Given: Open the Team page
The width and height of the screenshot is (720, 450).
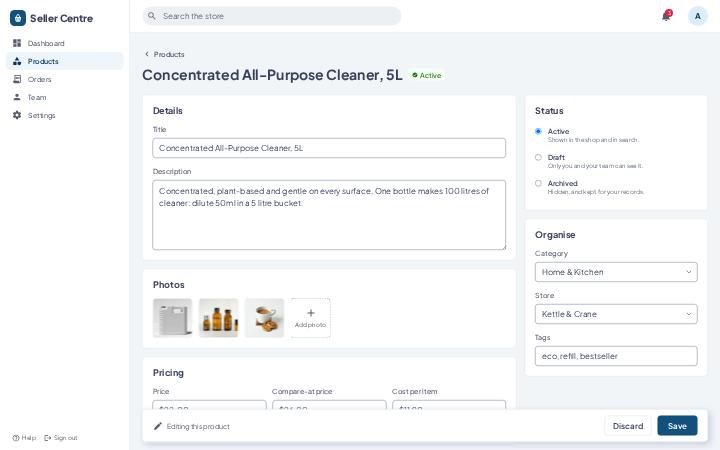Looking at the screenshot, I should (65, 97).
